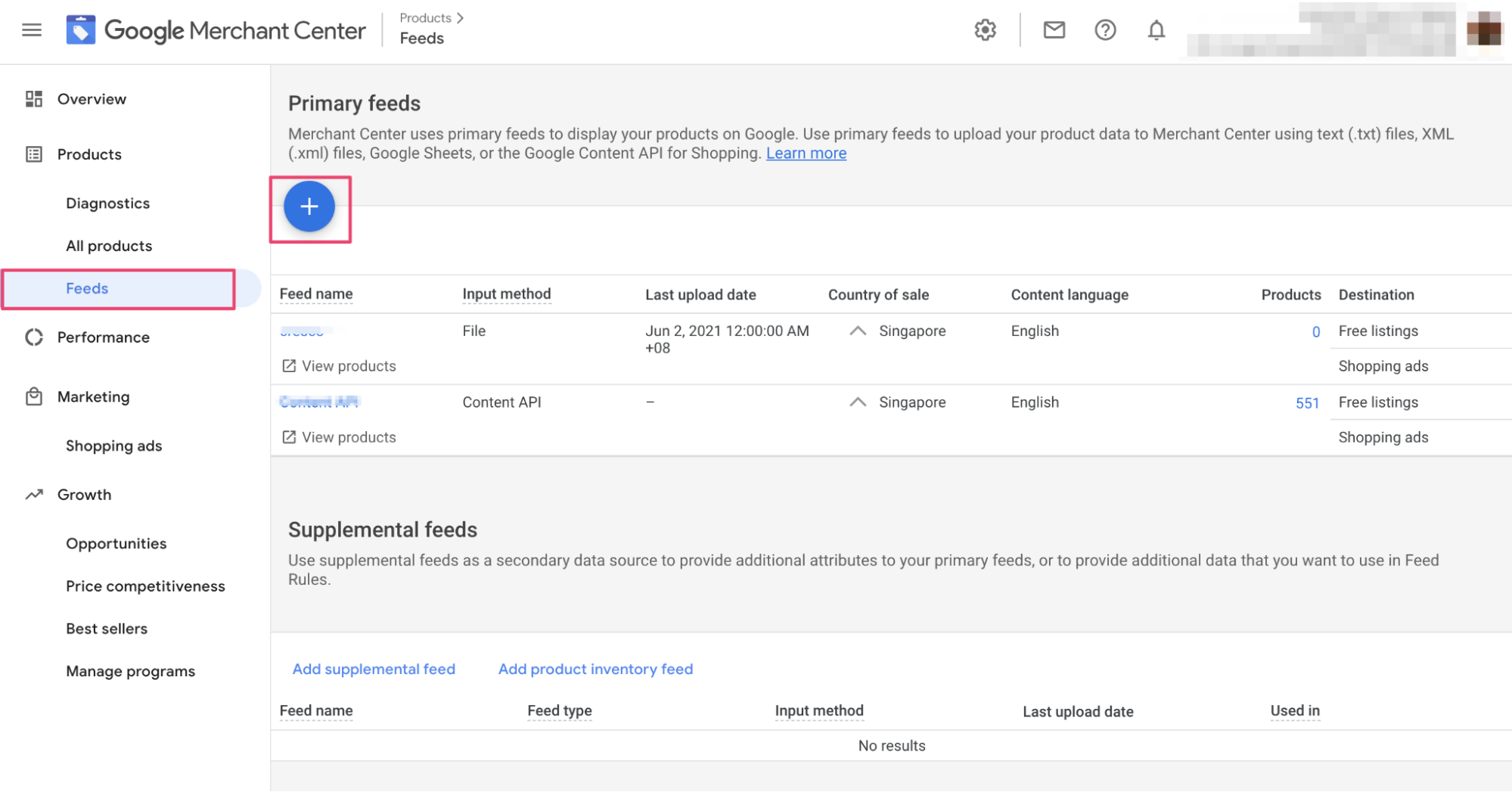This screenshot has height=792, width=1512.
Task: Click Used in header in supplemental table
Action: coord(1295,711)
